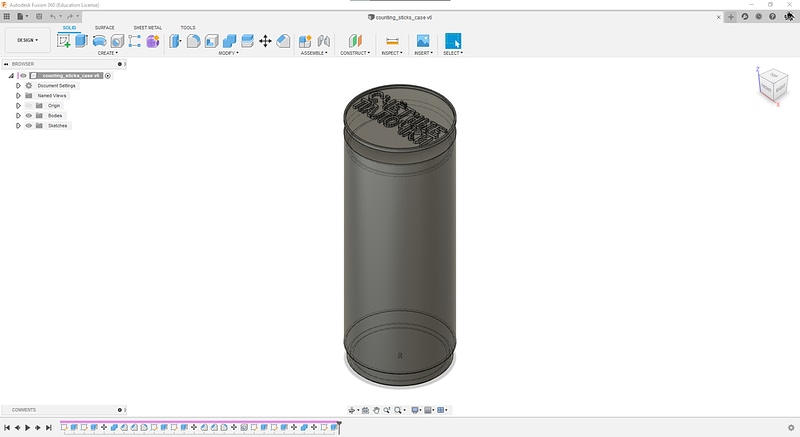Screen dimensions: 800x437
Task: Select the SOLID tab
Action: point(69,28)
